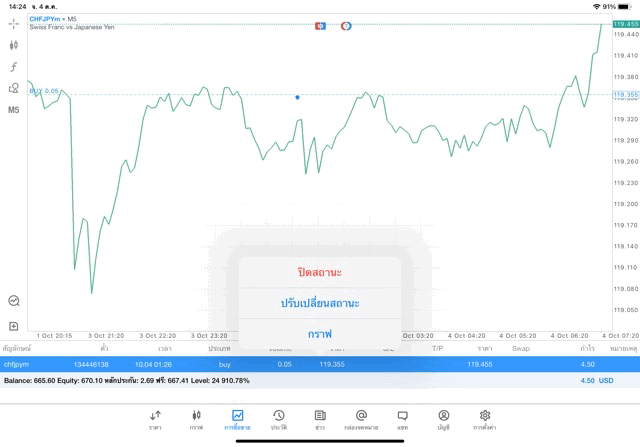Open the M5 timeframe selector
Screen dimensions: 640x447
click(x=14, y=110)
